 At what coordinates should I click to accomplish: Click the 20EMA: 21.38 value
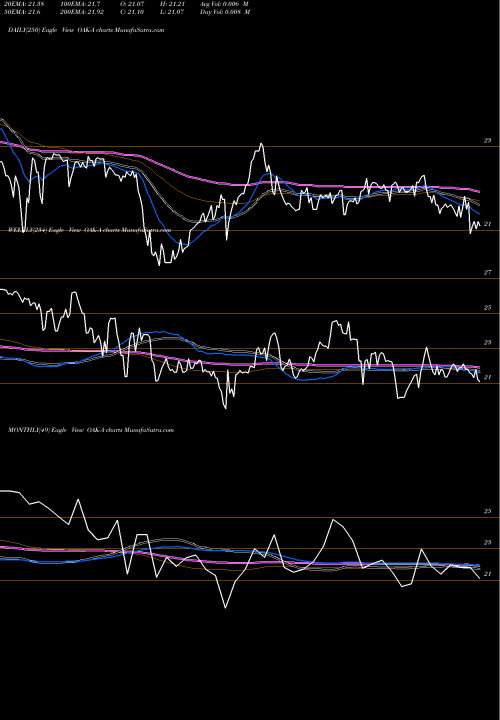pos(23,4)
